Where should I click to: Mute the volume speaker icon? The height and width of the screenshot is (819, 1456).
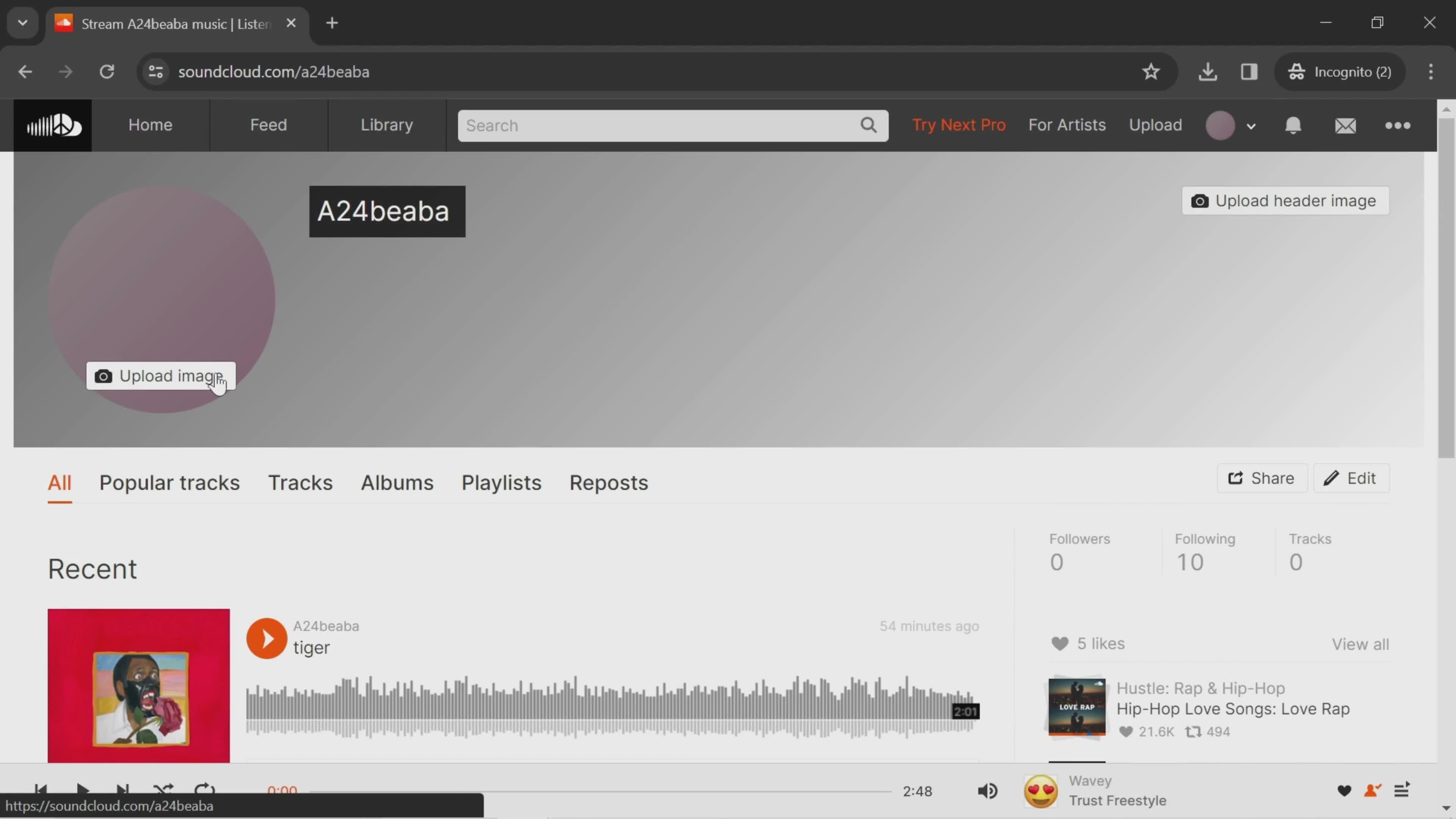pos(988,791)
